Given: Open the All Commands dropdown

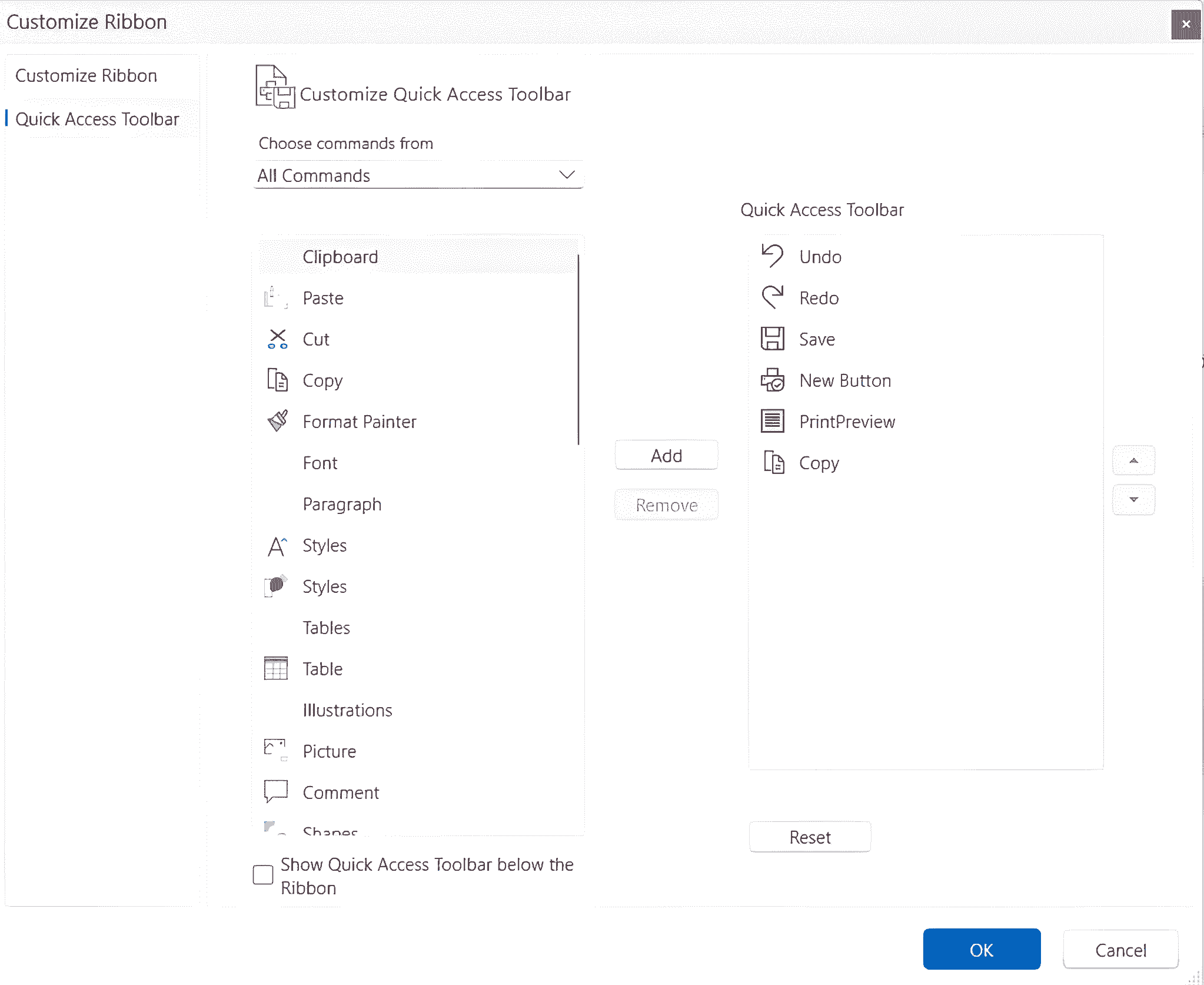Looking at the screenshot, I should coord(418,175).
